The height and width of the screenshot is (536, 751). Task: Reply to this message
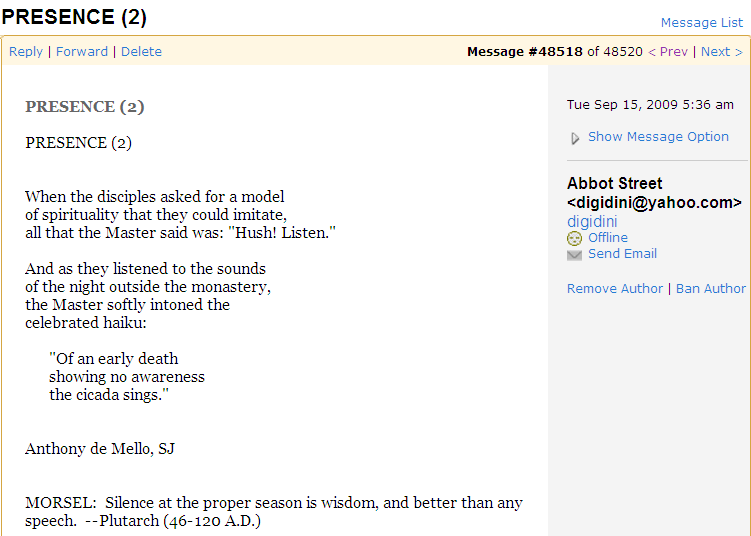coord(26,52)
